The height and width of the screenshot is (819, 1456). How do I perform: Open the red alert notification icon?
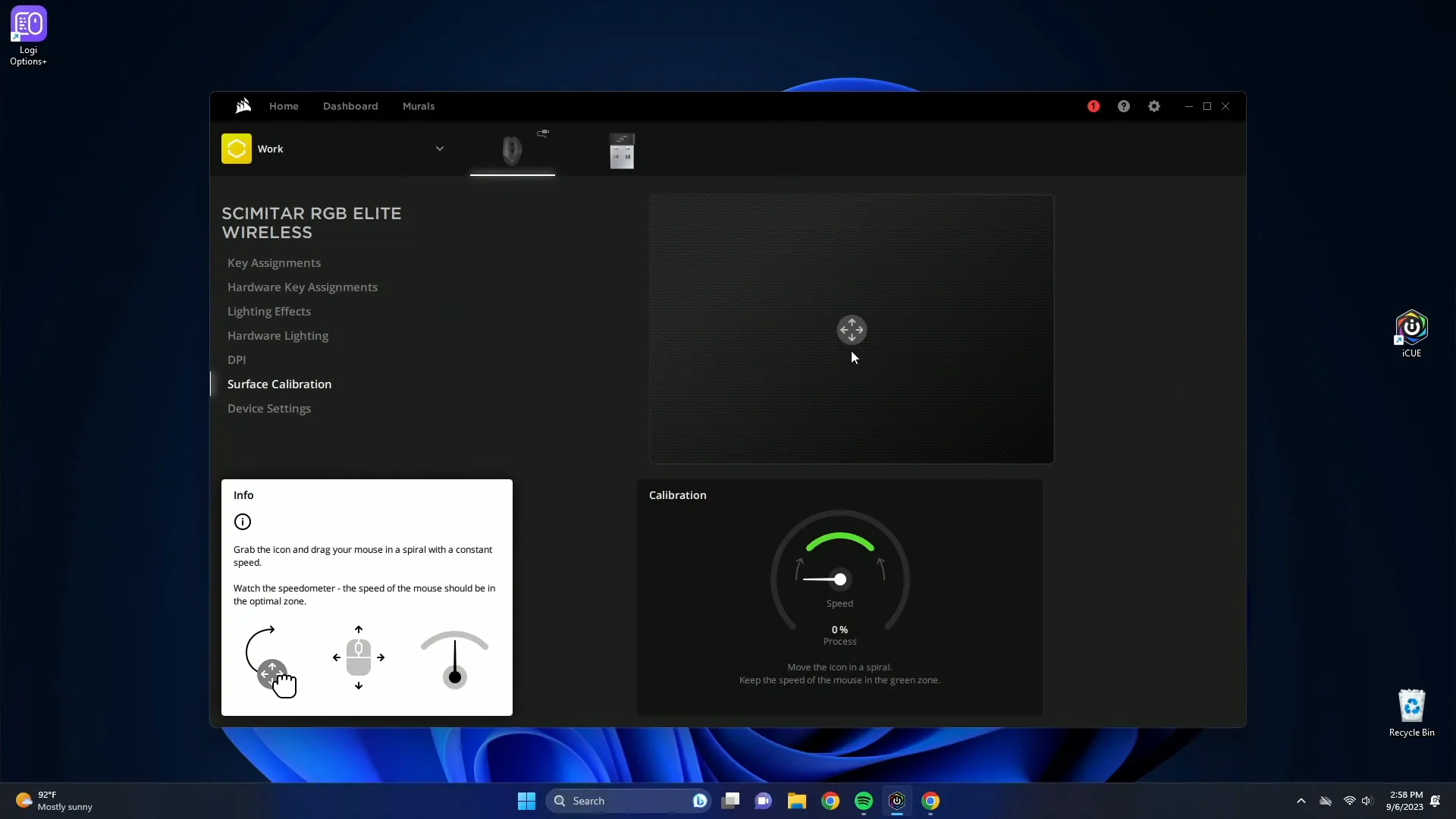pos(1094,106)
